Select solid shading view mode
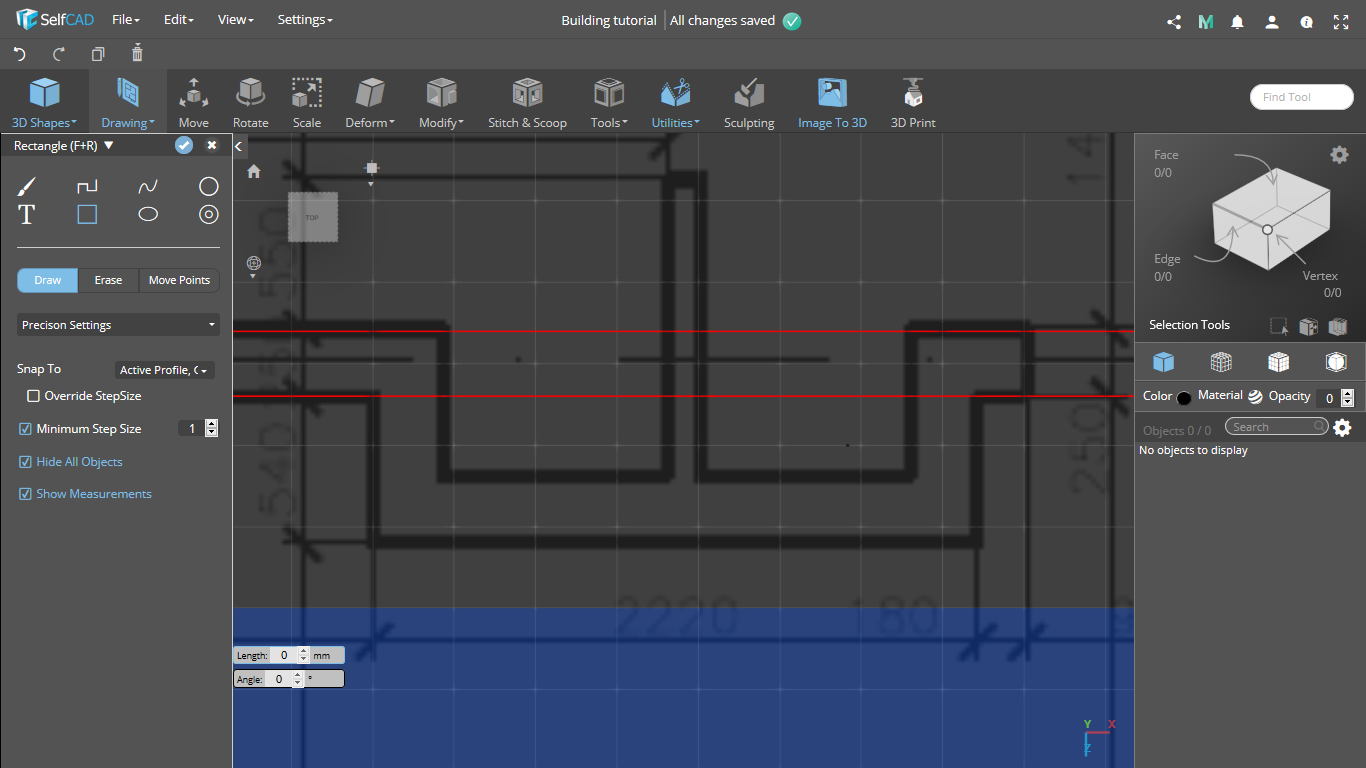Image resolution: width=1366 pixels, height=768 pixels. 1163,362
